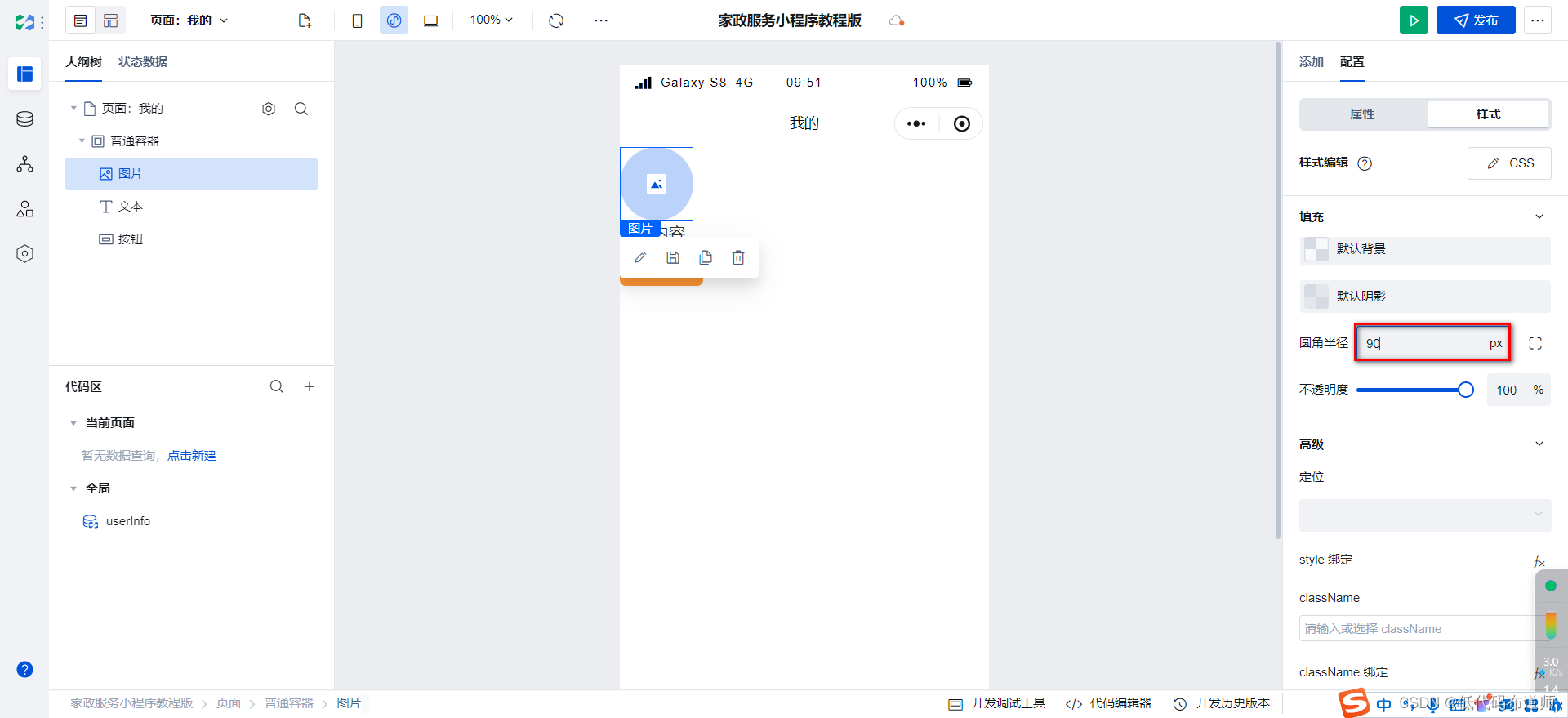
Task: Collapse the 填充 section
Action: pos(1539,216)
